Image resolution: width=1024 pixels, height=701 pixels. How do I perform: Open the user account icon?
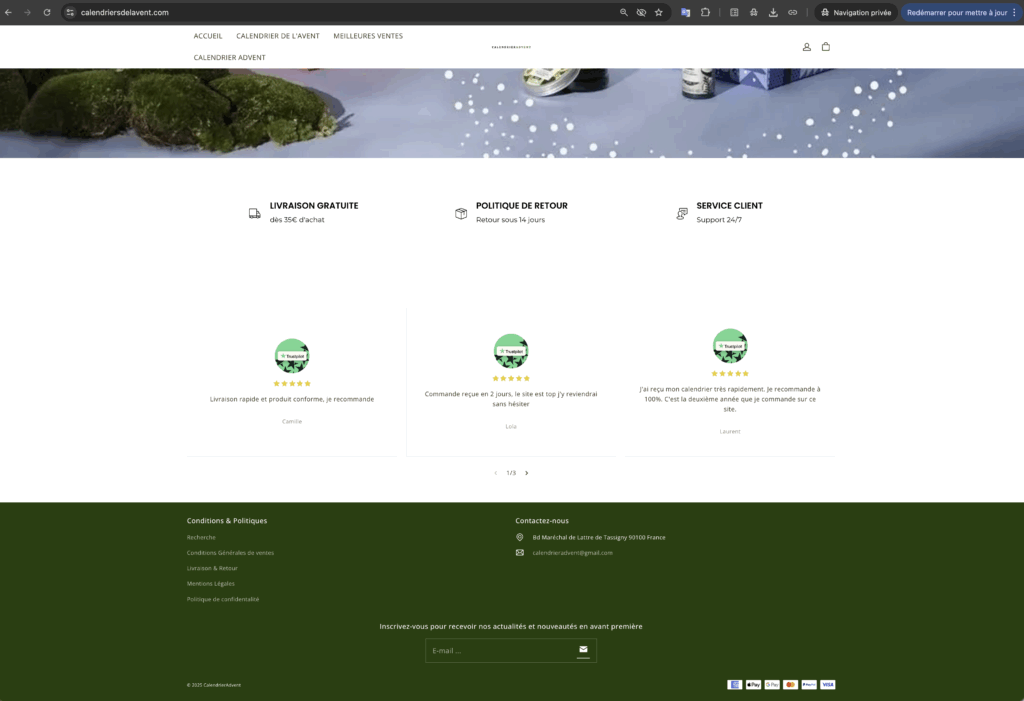pyautogui.click(x=807, y=47)
